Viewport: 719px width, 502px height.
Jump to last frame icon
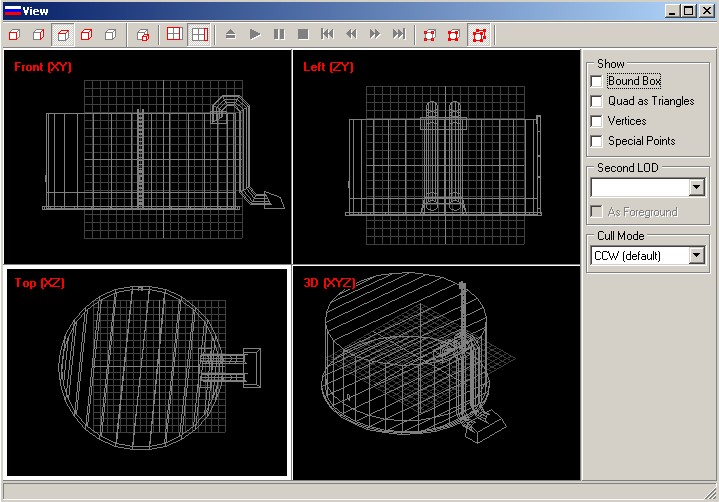(x=399, y=35)
